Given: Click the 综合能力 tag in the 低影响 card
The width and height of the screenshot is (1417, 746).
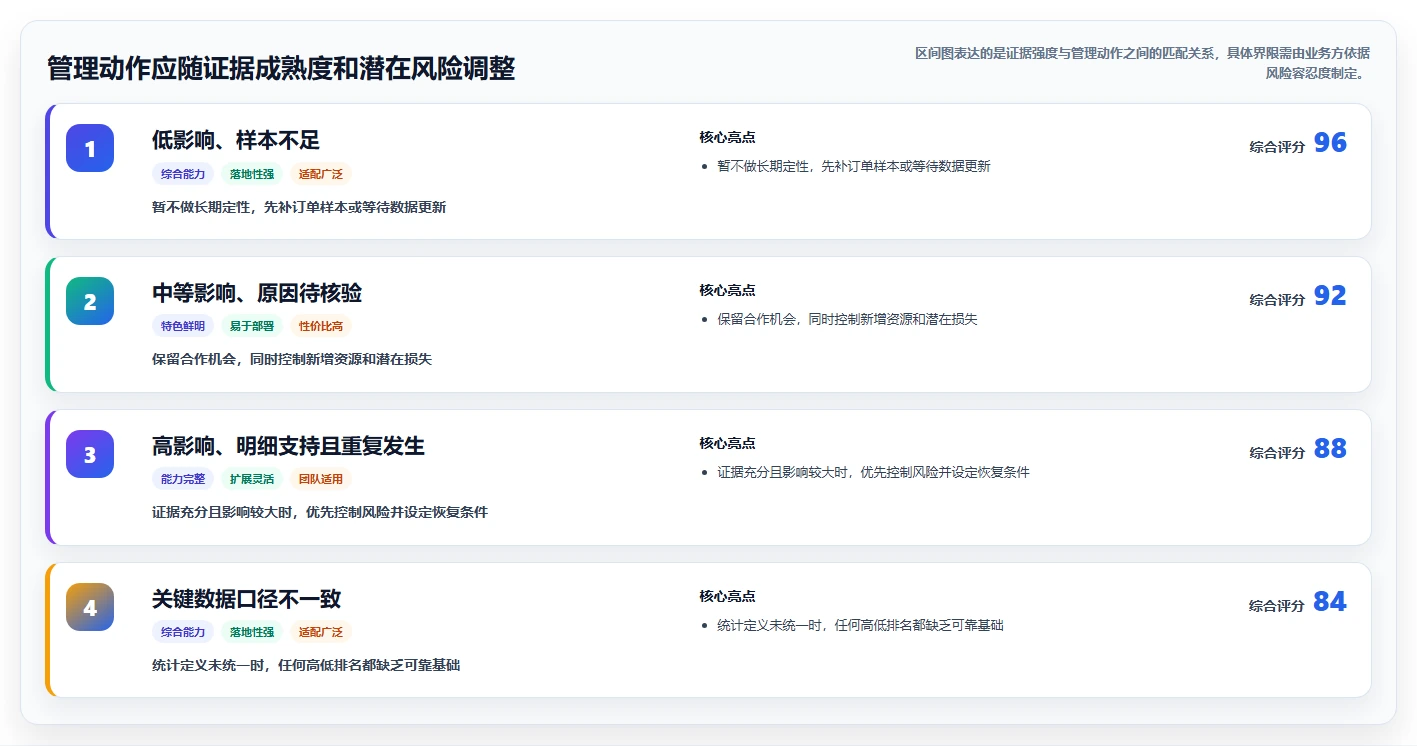Looking at the screenshot, I should pos(183,174).
